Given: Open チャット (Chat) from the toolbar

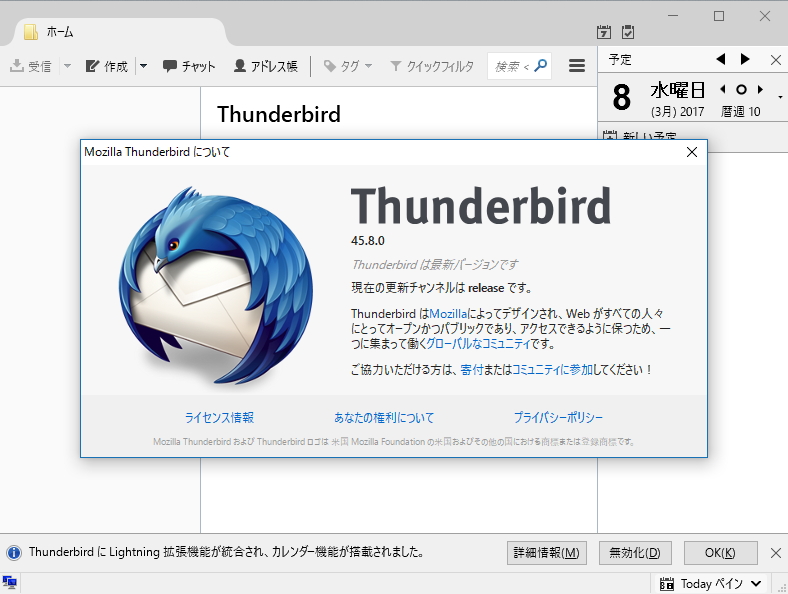Looking at the screenshot, I should (189, 66).
